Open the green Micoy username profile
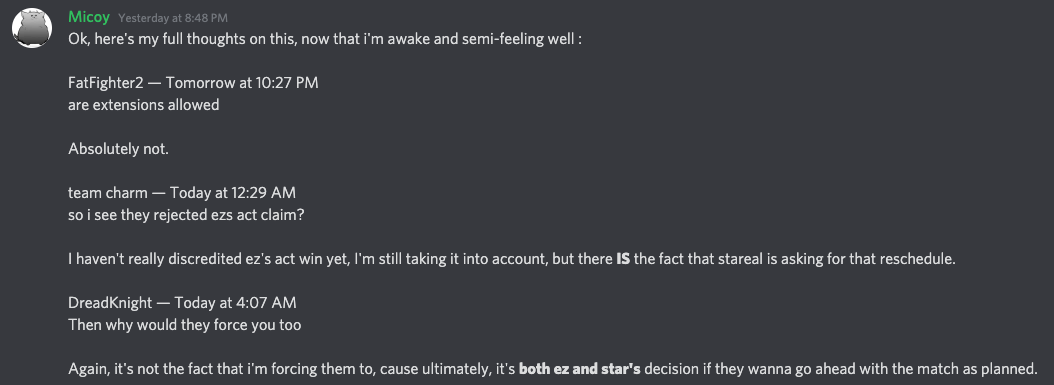 pos(89,17)
